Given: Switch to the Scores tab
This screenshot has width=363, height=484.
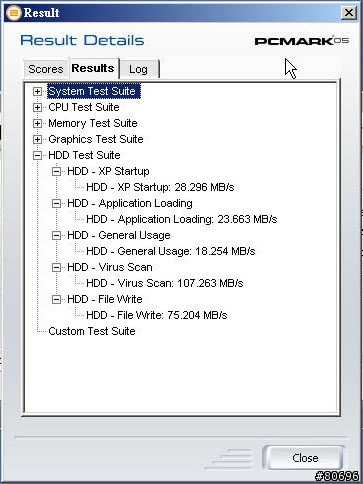Looking at the screenshot, I should pos(45,69).
